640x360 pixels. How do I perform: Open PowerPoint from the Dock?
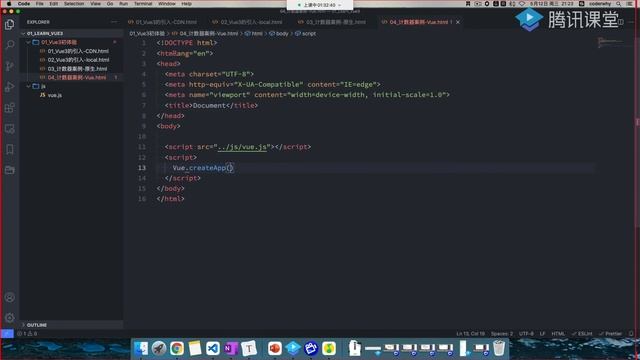275,348
